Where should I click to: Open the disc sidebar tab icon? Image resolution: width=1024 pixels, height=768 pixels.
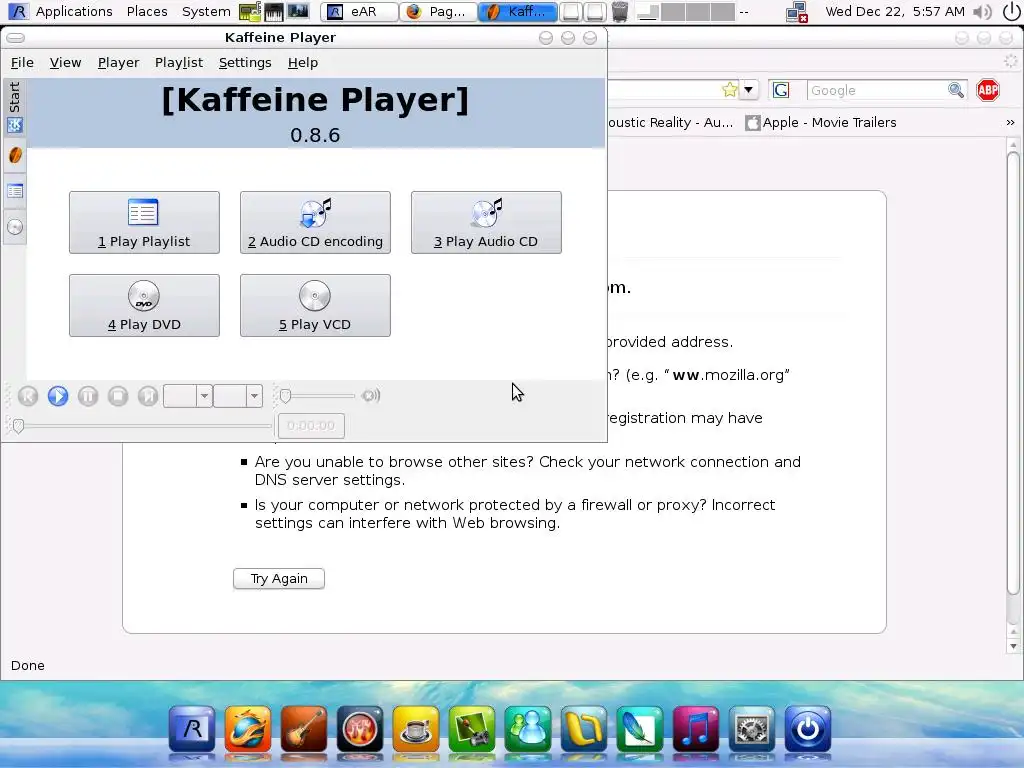[x=15, y=227]
